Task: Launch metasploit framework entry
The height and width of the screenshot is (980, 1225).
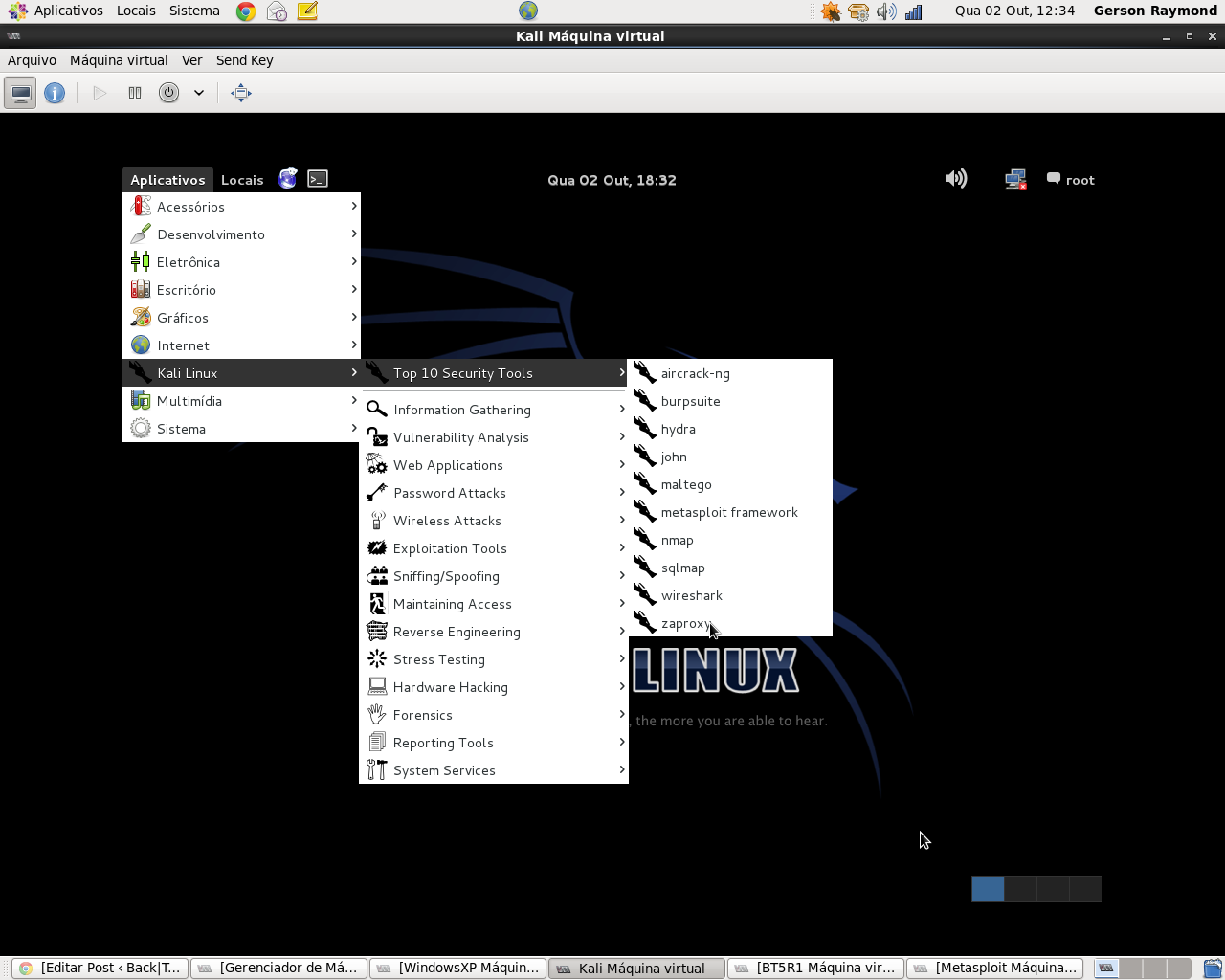Action: 730,512
